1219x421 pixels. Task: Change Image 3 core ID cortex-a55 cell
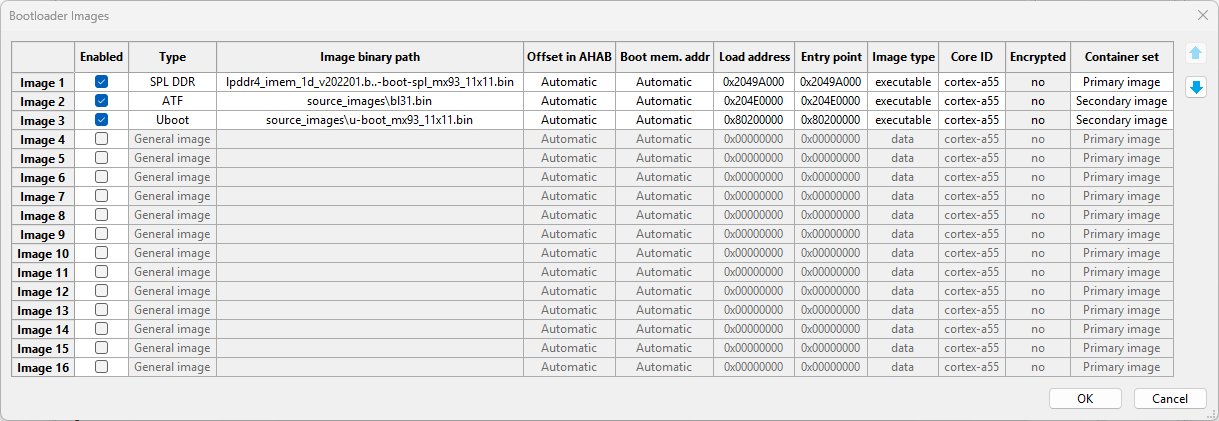pos(971,120)
